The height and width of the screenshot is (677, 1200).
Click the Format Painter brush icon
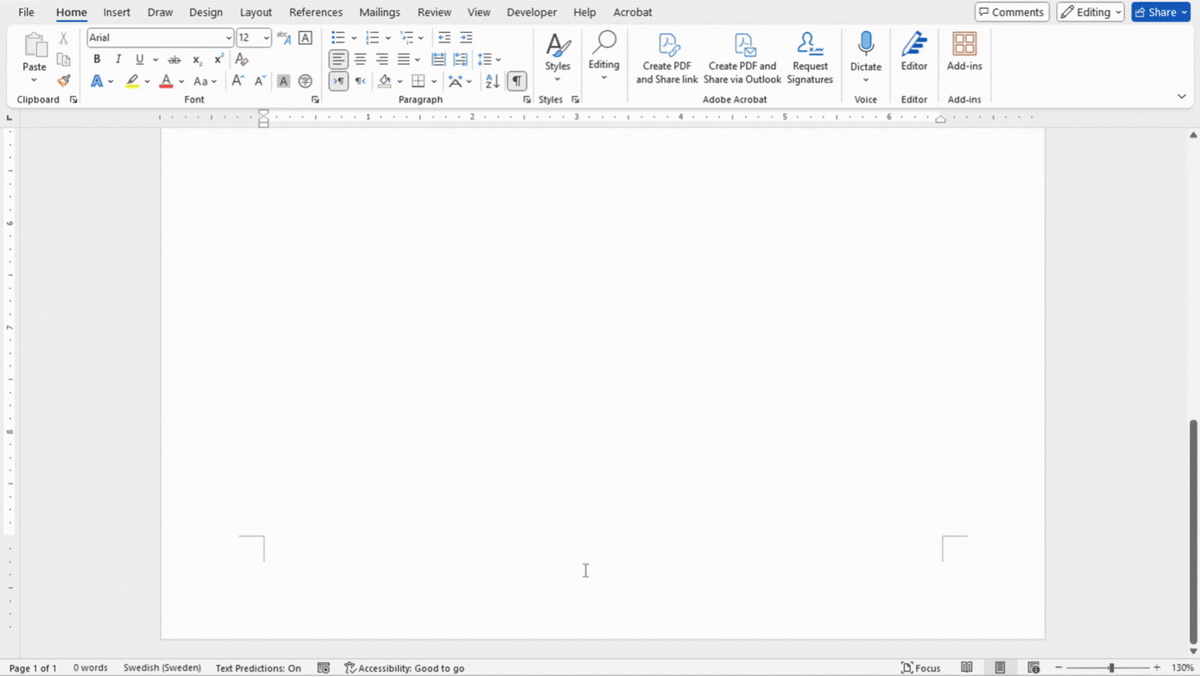[x=64, y=81]
